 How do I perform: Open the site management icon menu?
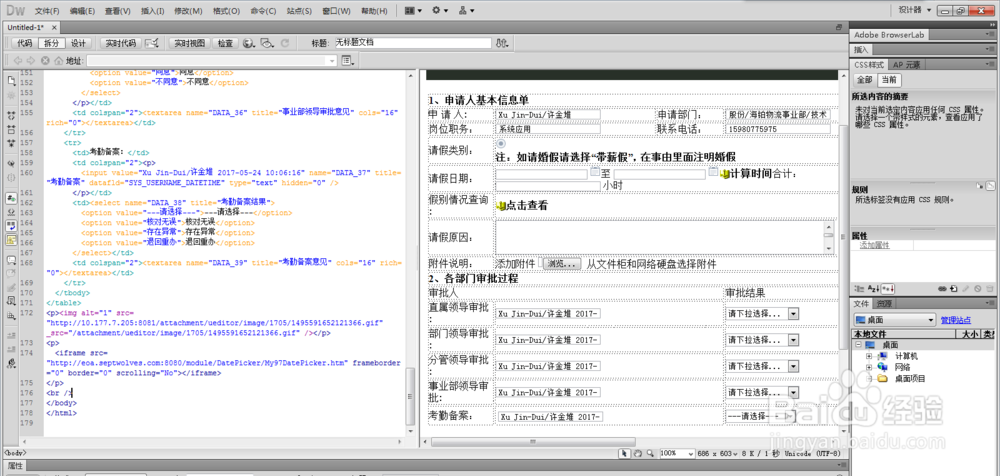pyautogui.click(x=466, y=11)
